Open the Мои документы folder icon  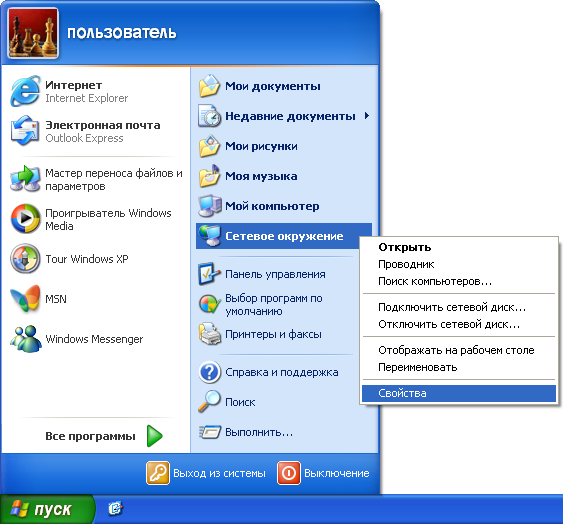point(209,86)
